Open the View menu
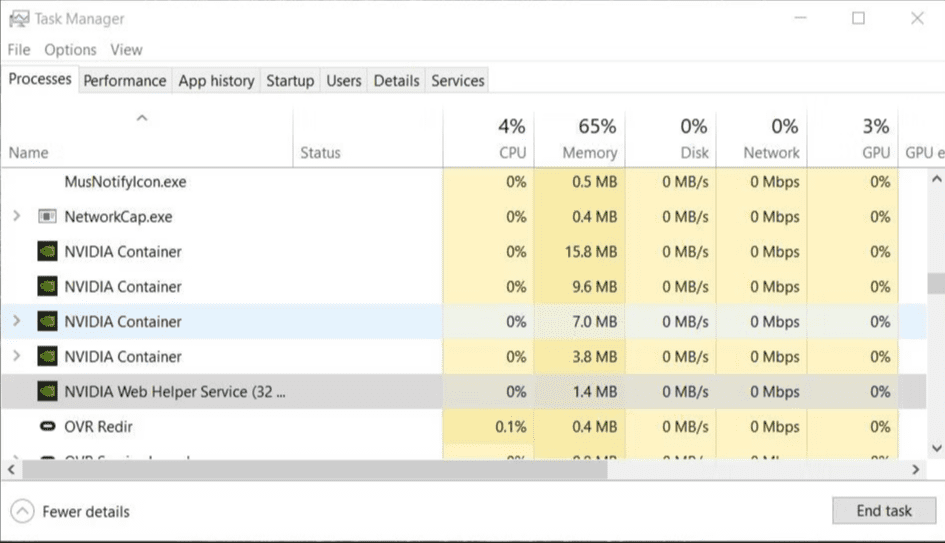945x543 pixels. 126,50
